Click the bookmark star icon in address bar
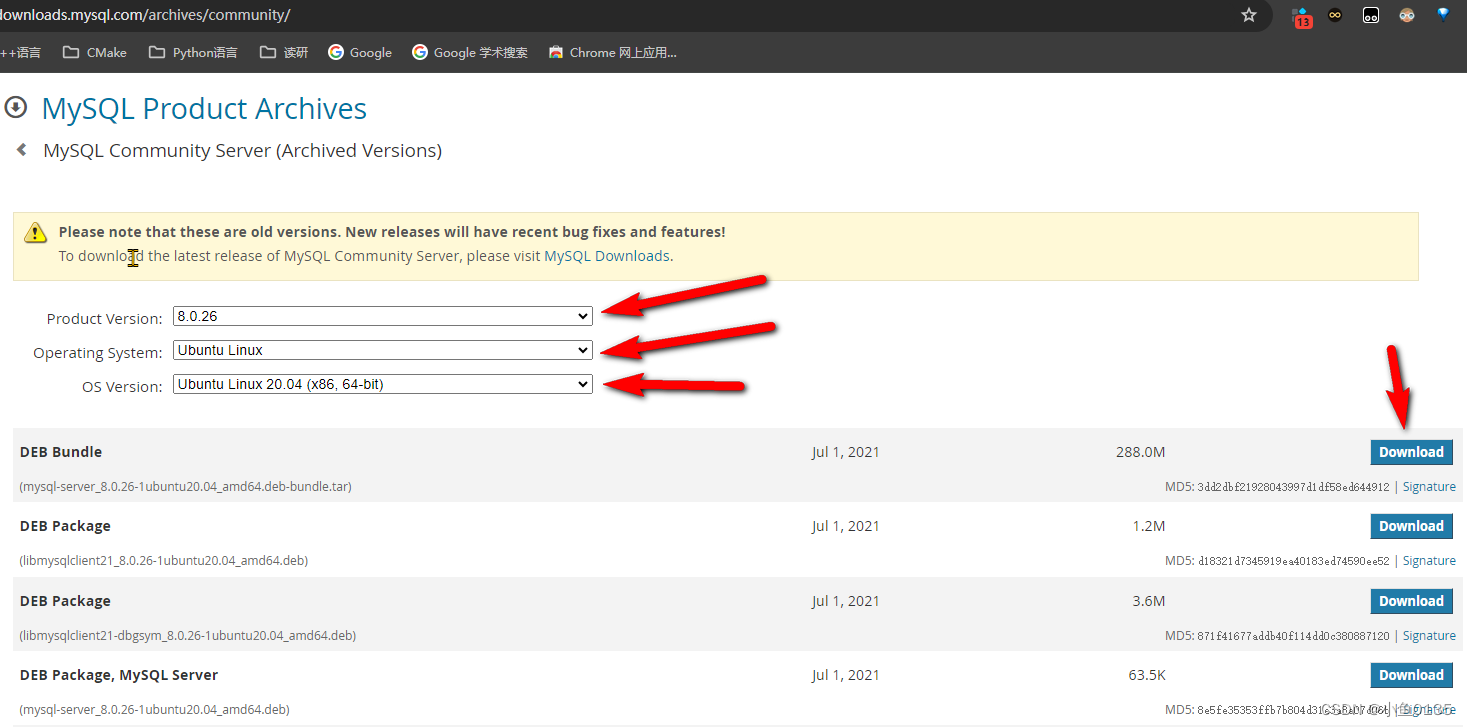 click(1248, 15)
